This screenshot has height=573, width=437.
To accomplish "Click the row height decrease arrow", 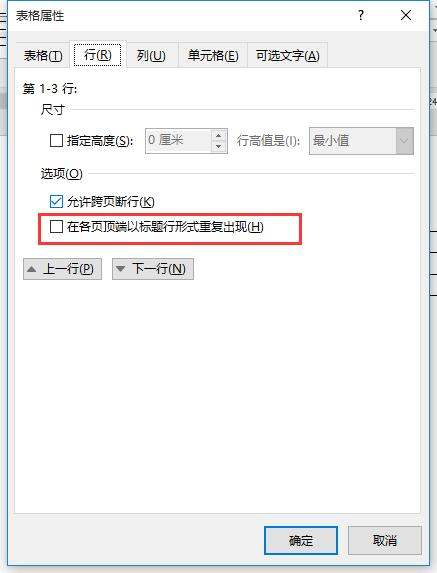I will [x=218, y=147].
